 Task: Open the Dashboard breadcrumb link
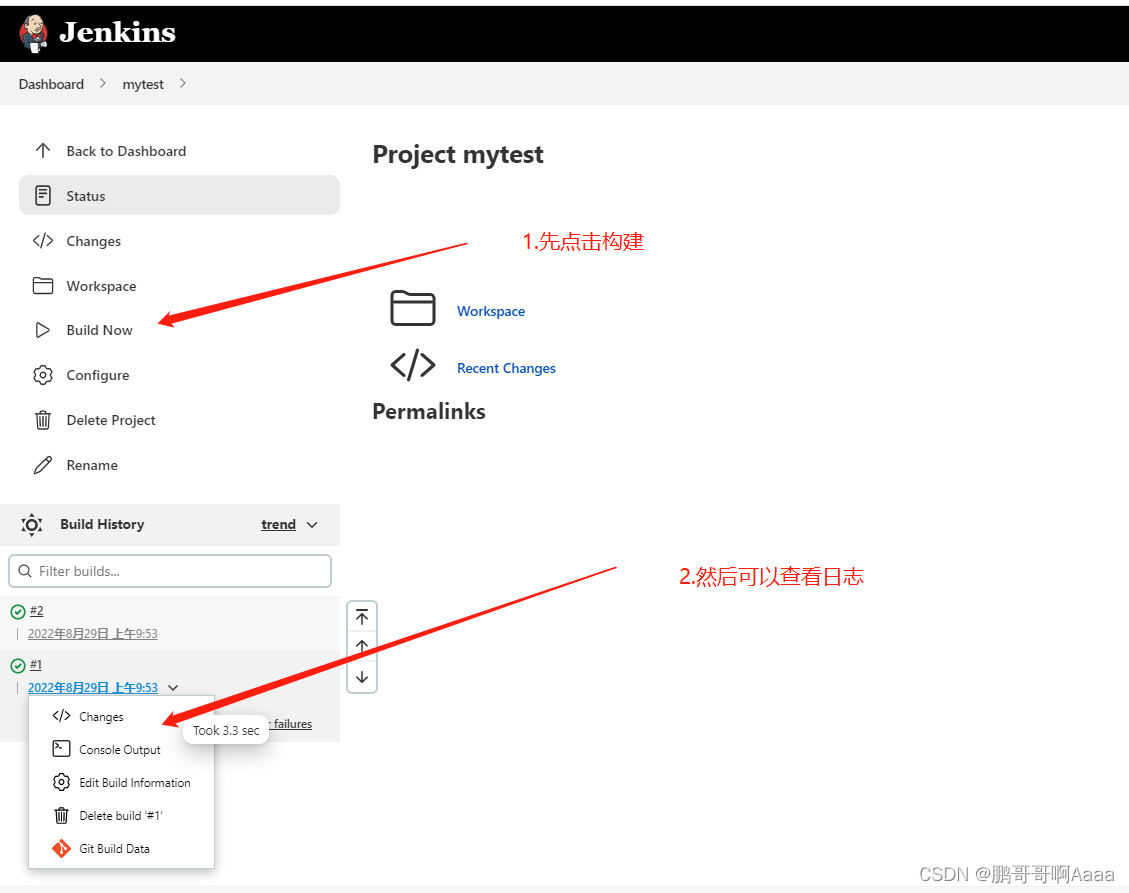pos(51,84)
